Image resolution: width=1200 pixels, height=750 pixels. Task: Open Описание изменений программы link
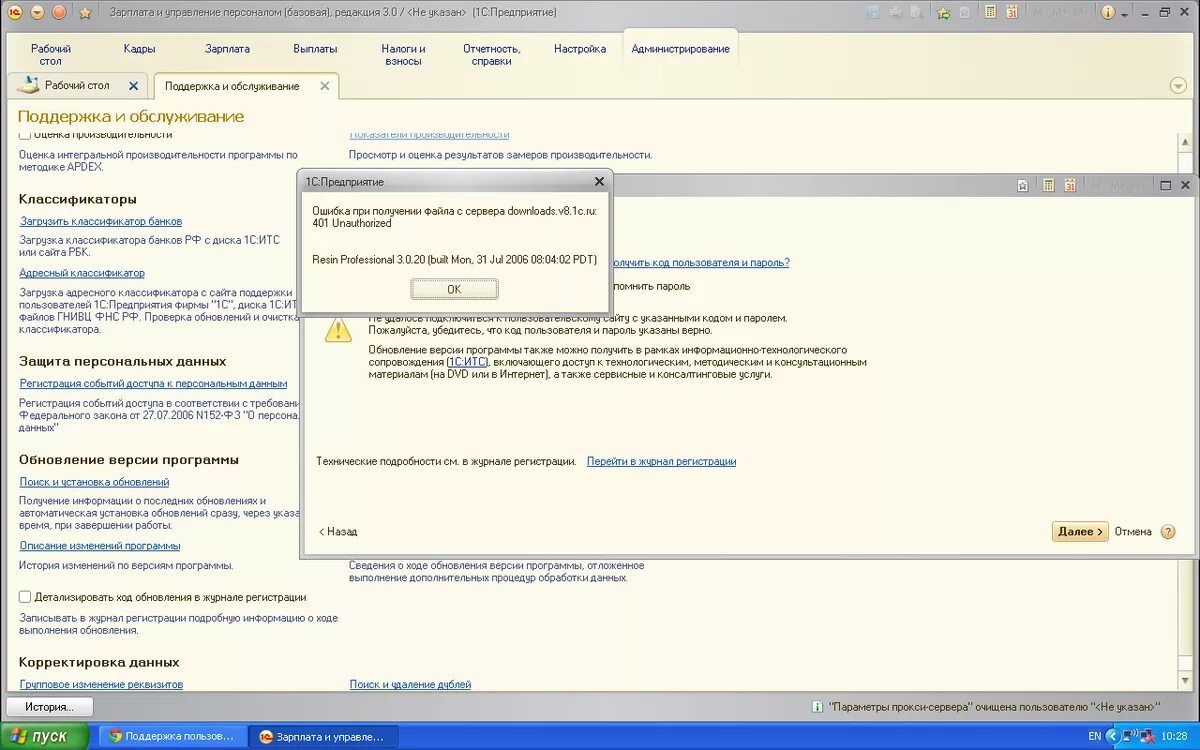click(100, 546)
